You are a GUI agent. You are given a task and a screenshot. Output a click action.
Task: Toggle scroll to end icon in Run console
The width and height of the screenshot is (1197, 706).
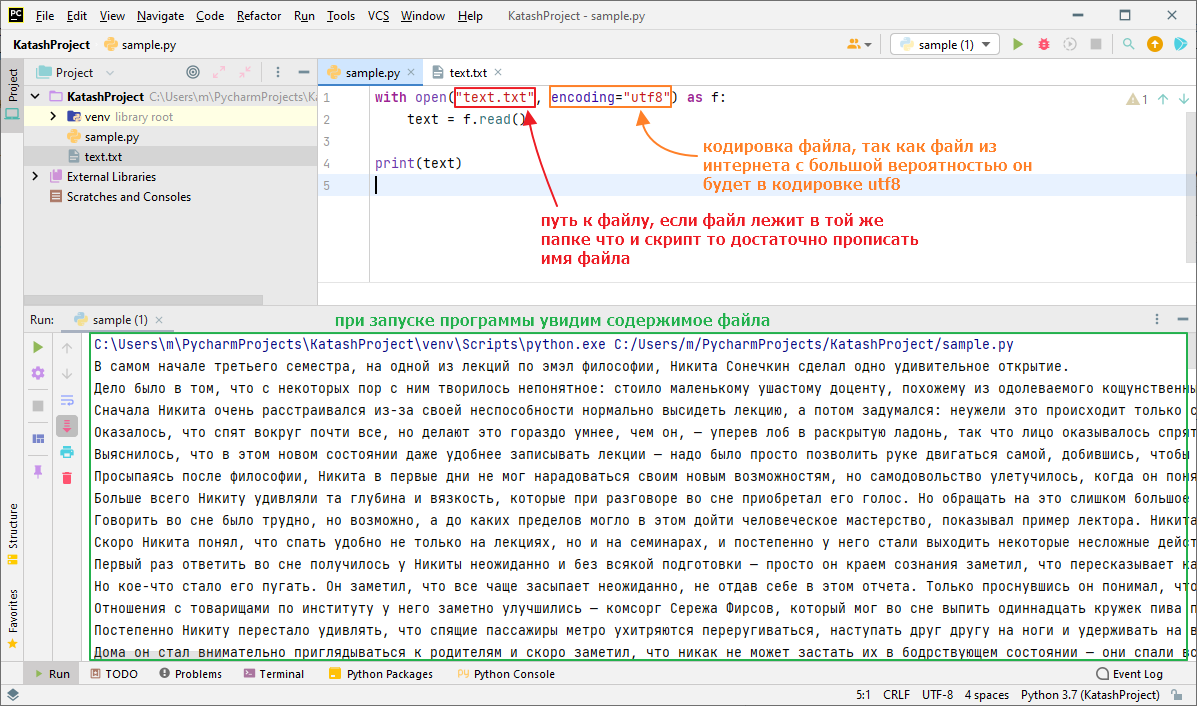tap(67, 426)
